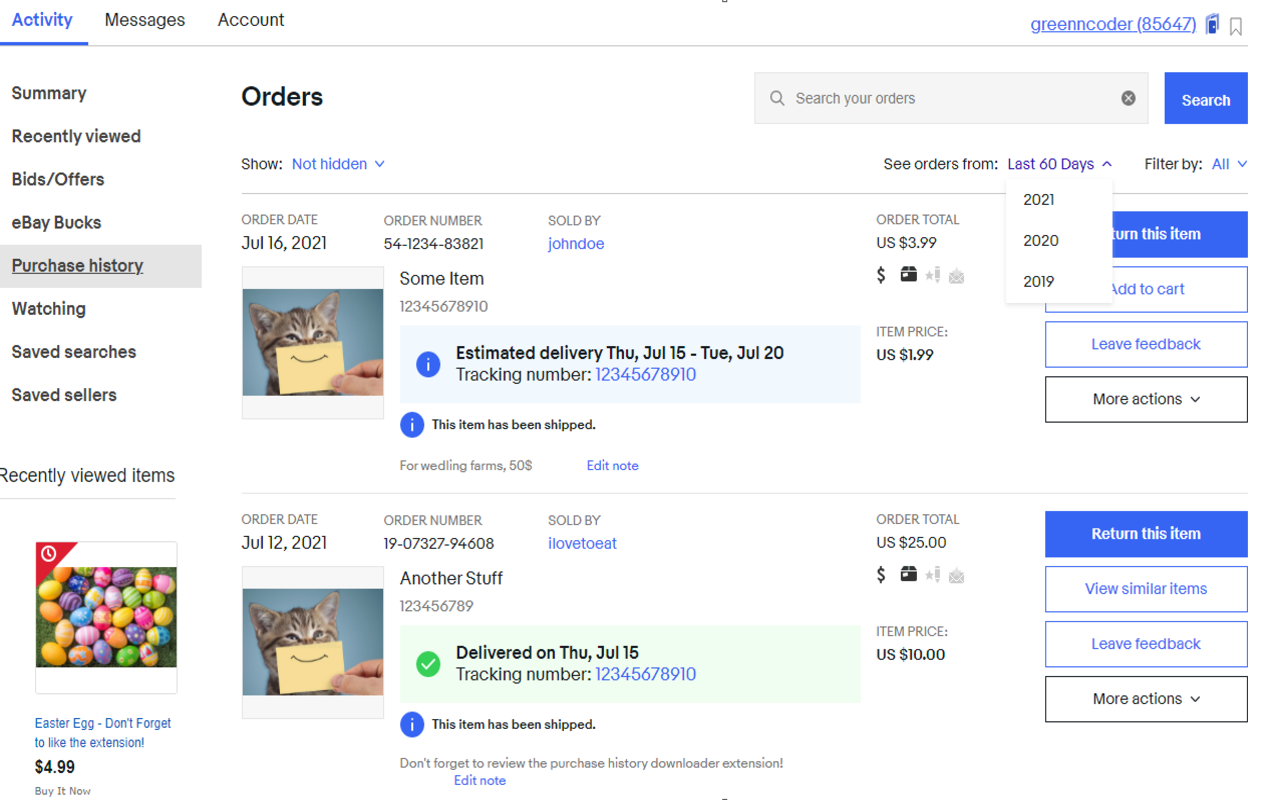Open the Account tab
This screenshot has width=1280, height=800.
coord(250,19)
